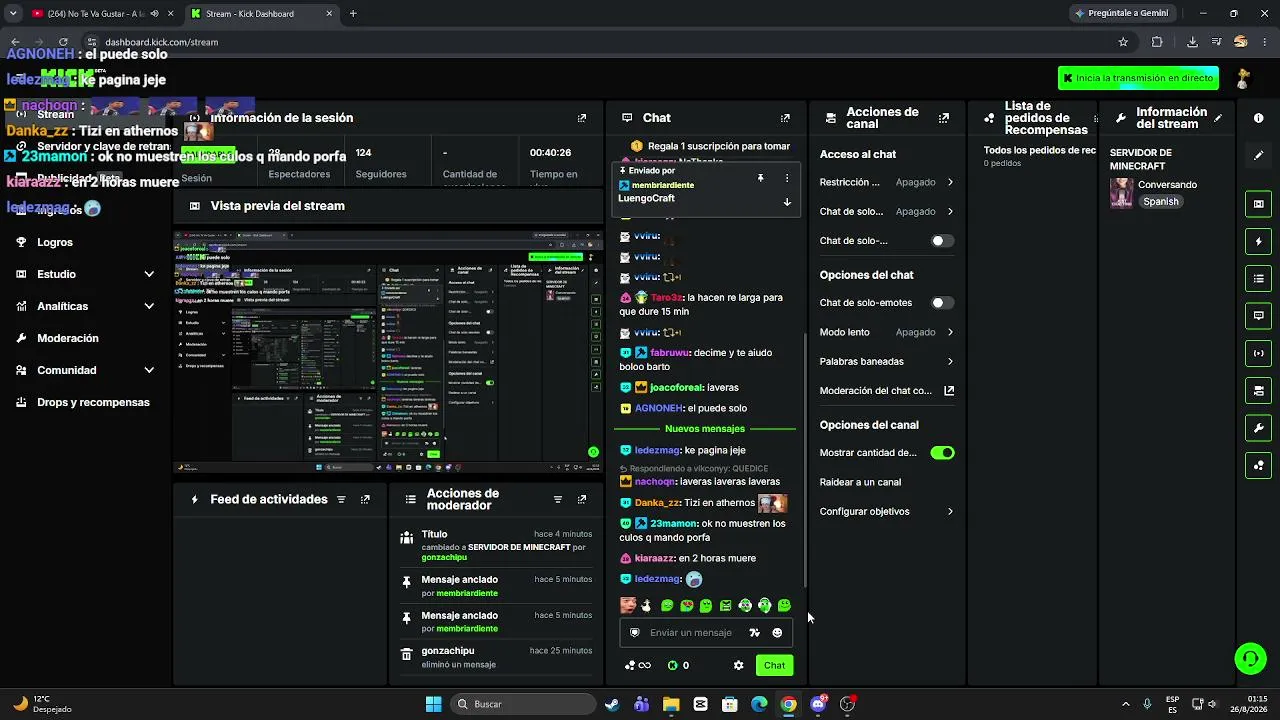
Task: Open filter options for Acciones de moderador
Action: pyautogui.click(x=558, y=499)
